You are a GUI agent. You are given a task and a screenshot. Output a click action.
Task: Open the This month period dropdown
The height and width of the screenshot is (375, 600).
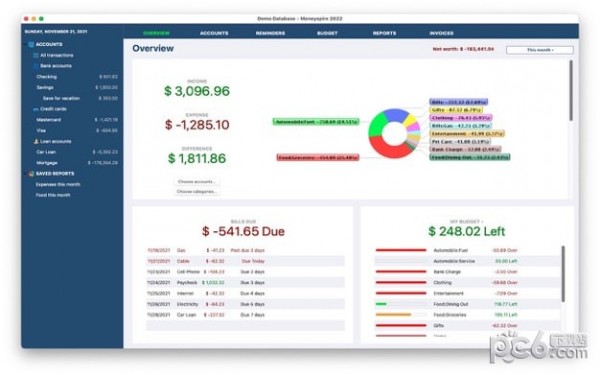(540, 50)
